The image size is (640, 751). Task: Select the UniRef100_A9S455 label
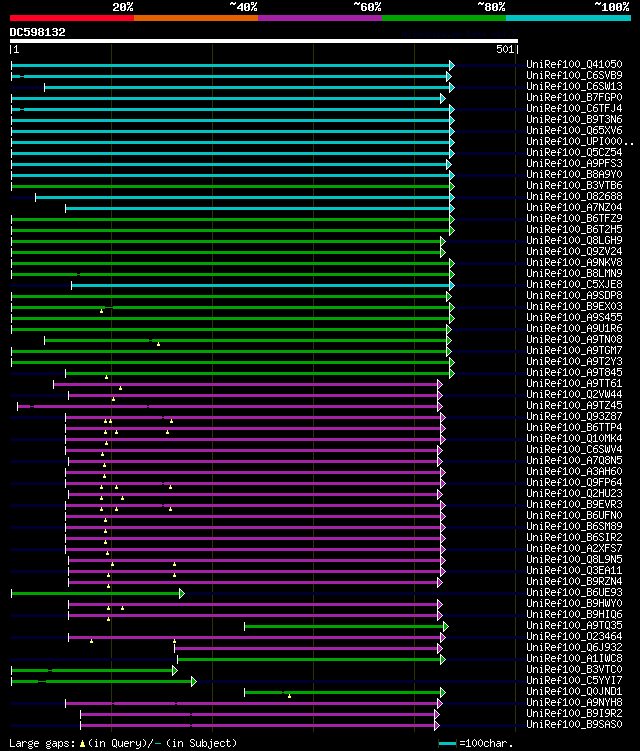[574, 318]
